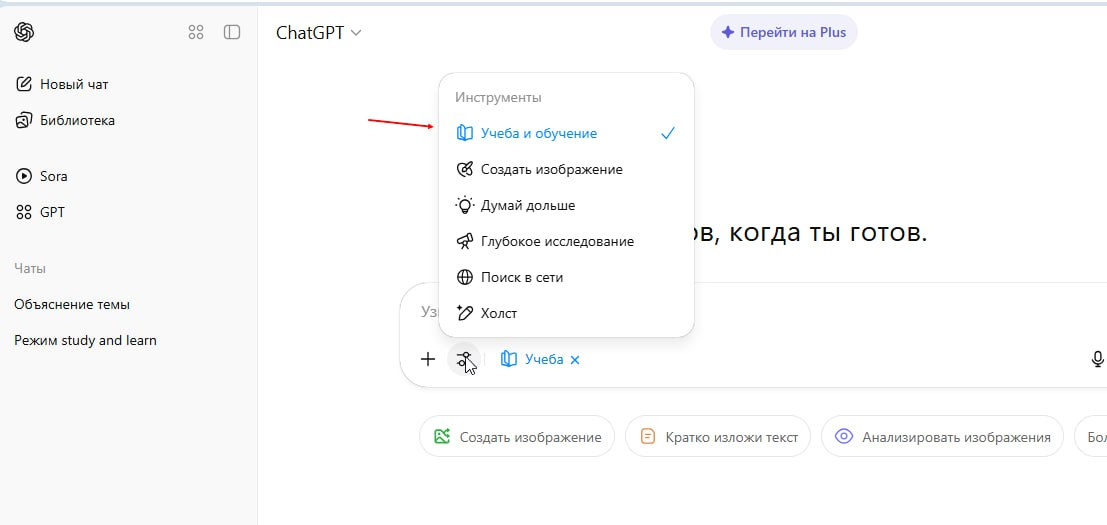Click the GPT four-circles icon in sidebar

[x=23, y=212]
